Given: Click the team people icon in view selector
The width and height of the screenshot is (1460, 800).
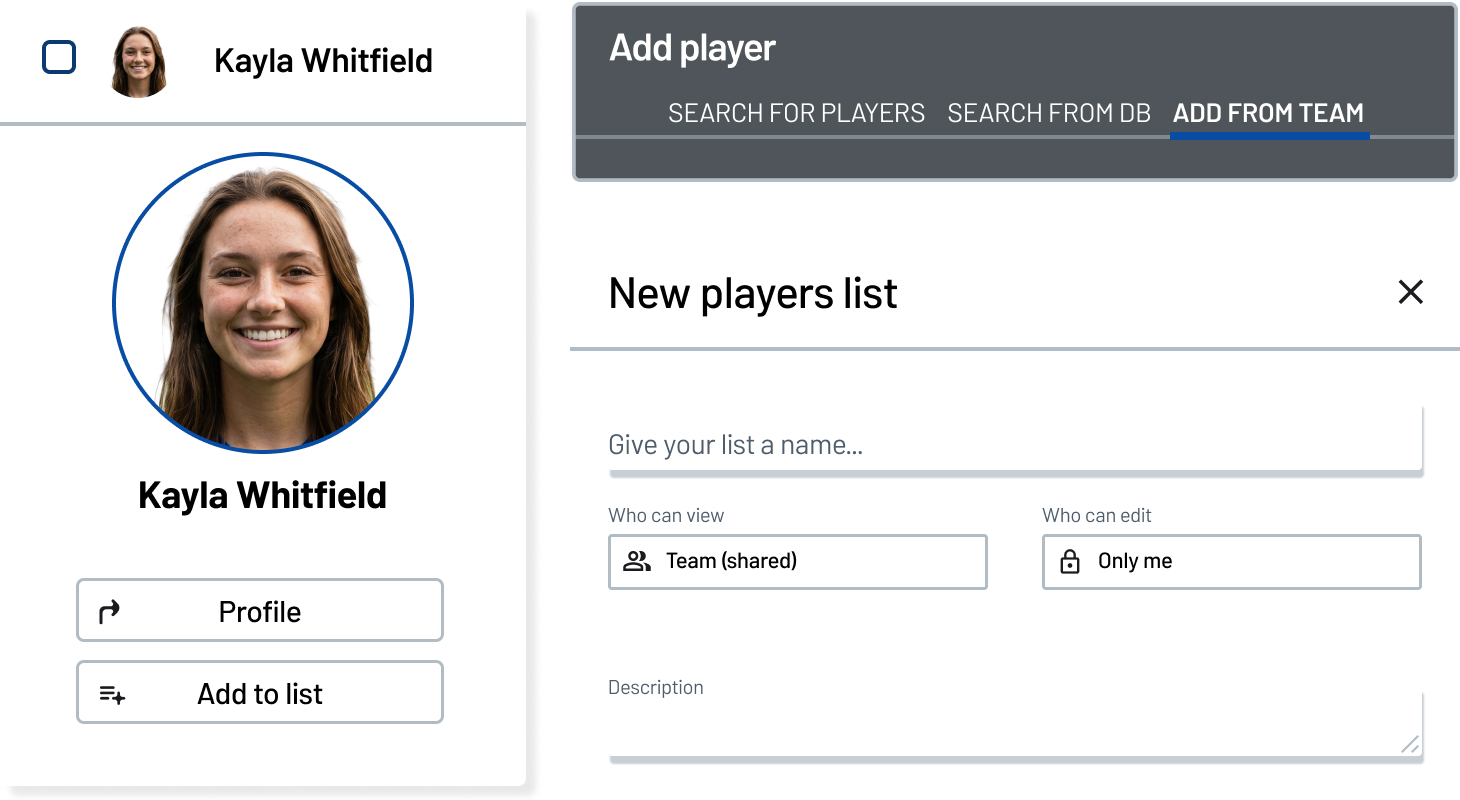Looking at the screenshot, I should [x=637, y=561].
